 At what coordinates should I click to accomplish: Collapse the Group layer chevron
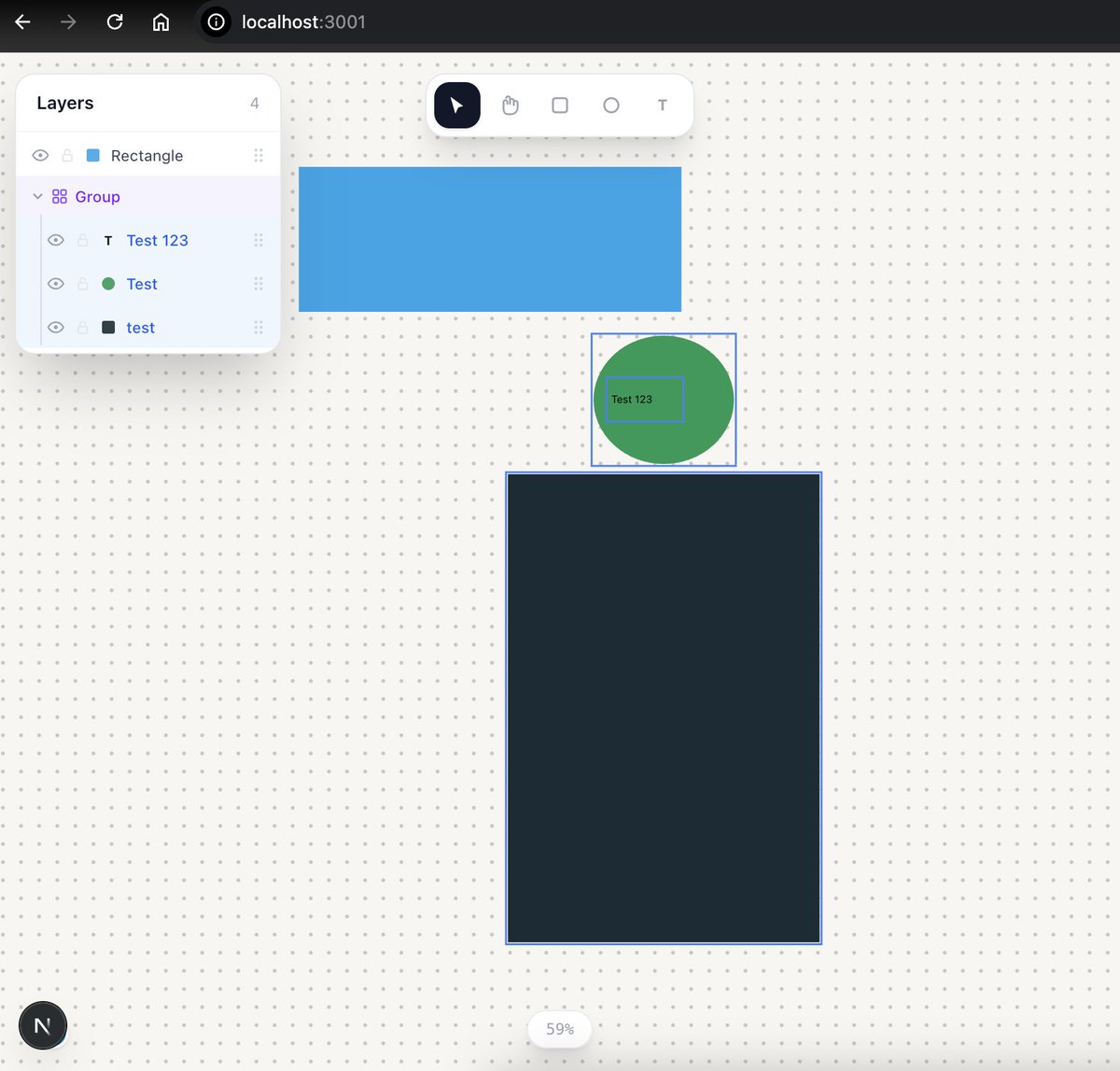coord(37,196)
